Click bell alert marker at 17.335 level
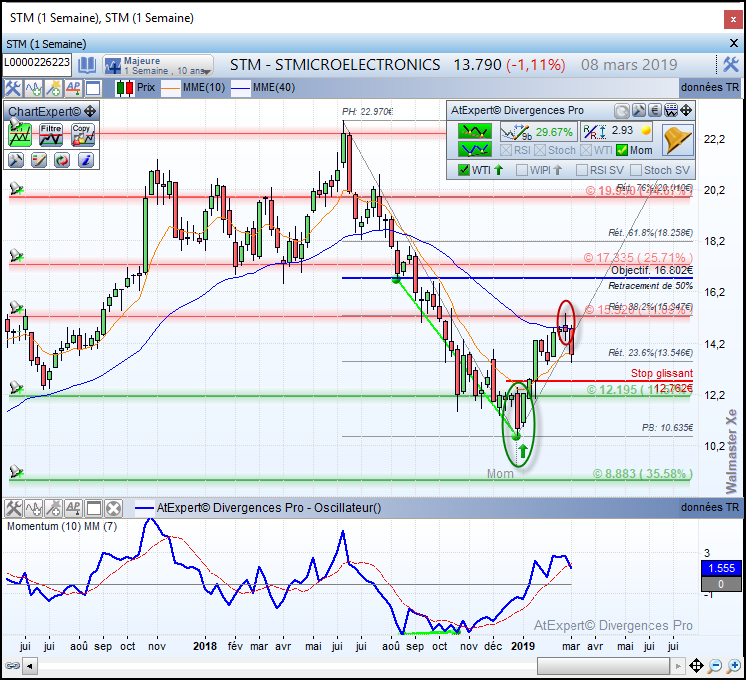This screenshot has width=746, height=680. coord(16,256)
